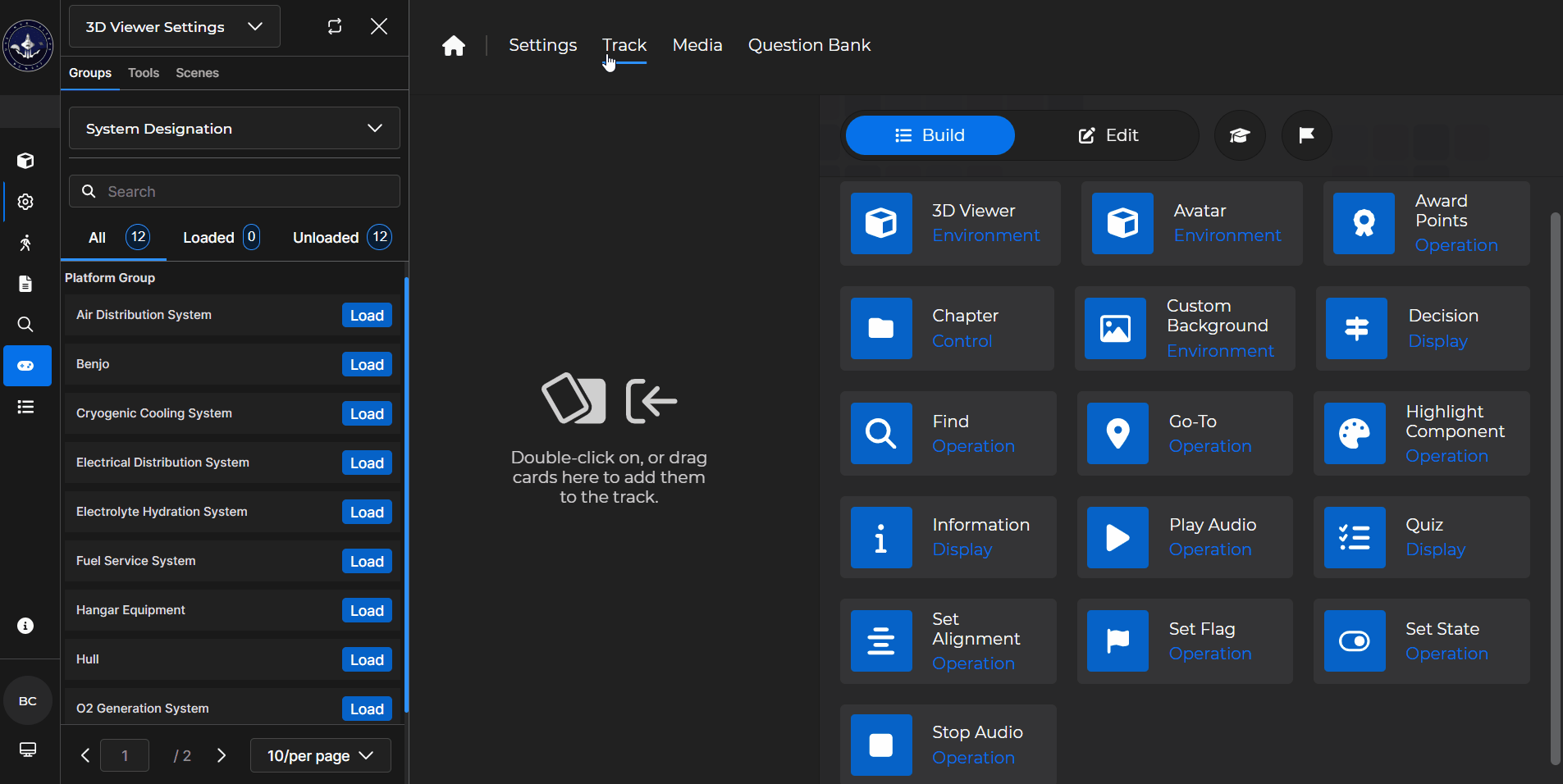Go to next page of groups
Screen dimensions: 1563x784
(221, 755)
